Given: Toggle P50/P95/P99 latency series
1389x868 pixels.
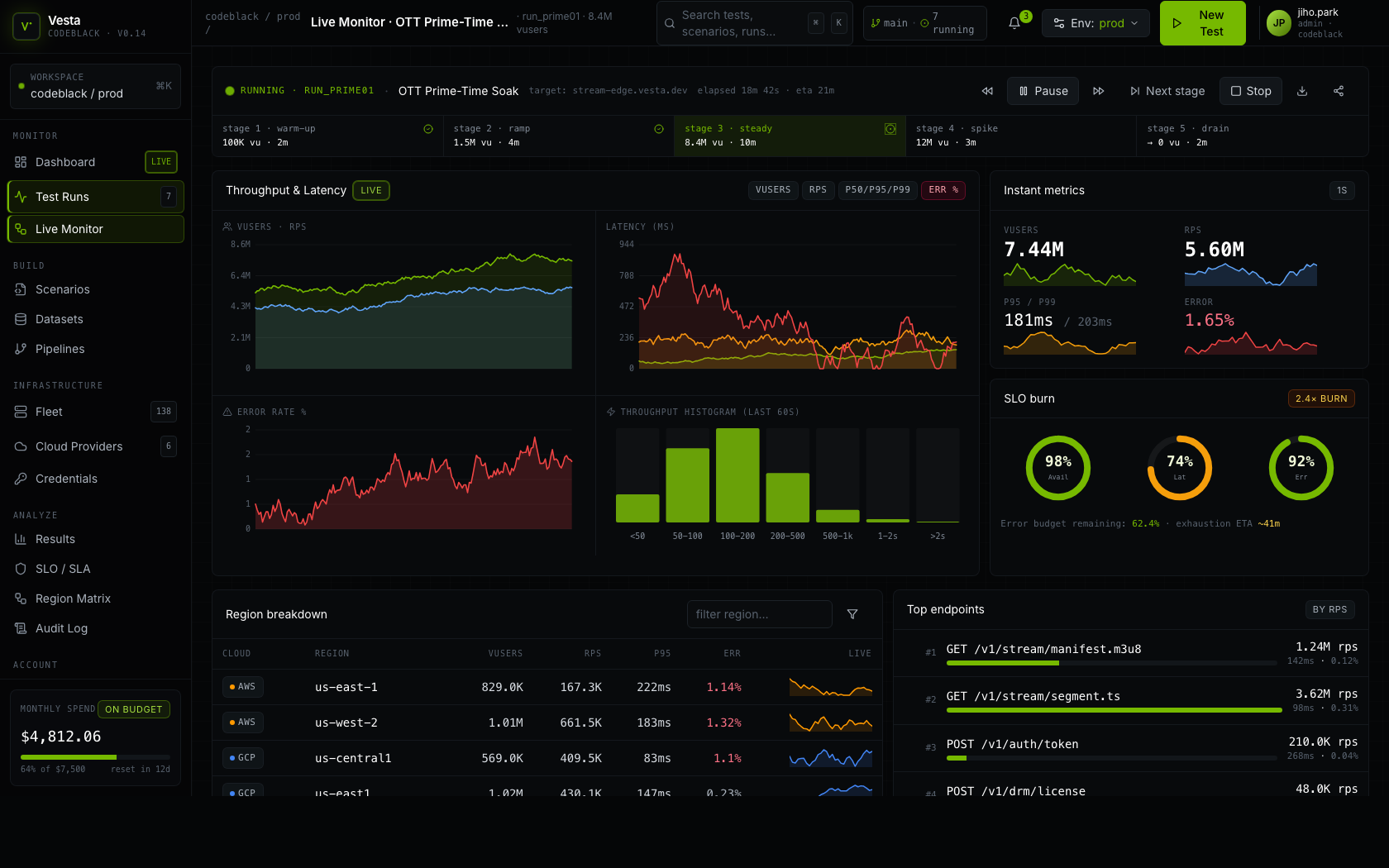Looking at the screenshot, I should click(x=877, y=190).
